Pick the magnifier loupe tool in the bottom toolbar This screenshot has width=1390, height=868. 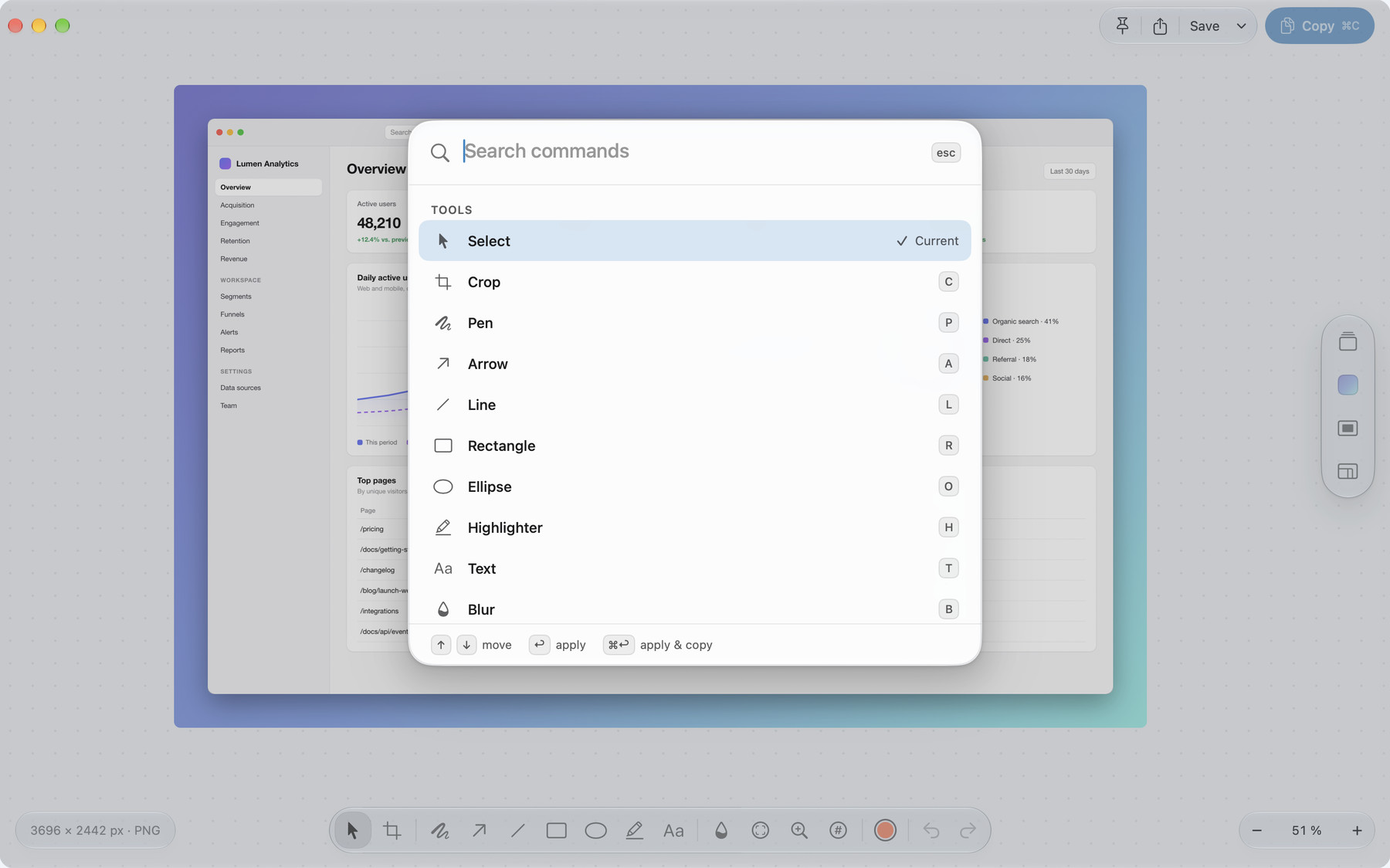799,830
